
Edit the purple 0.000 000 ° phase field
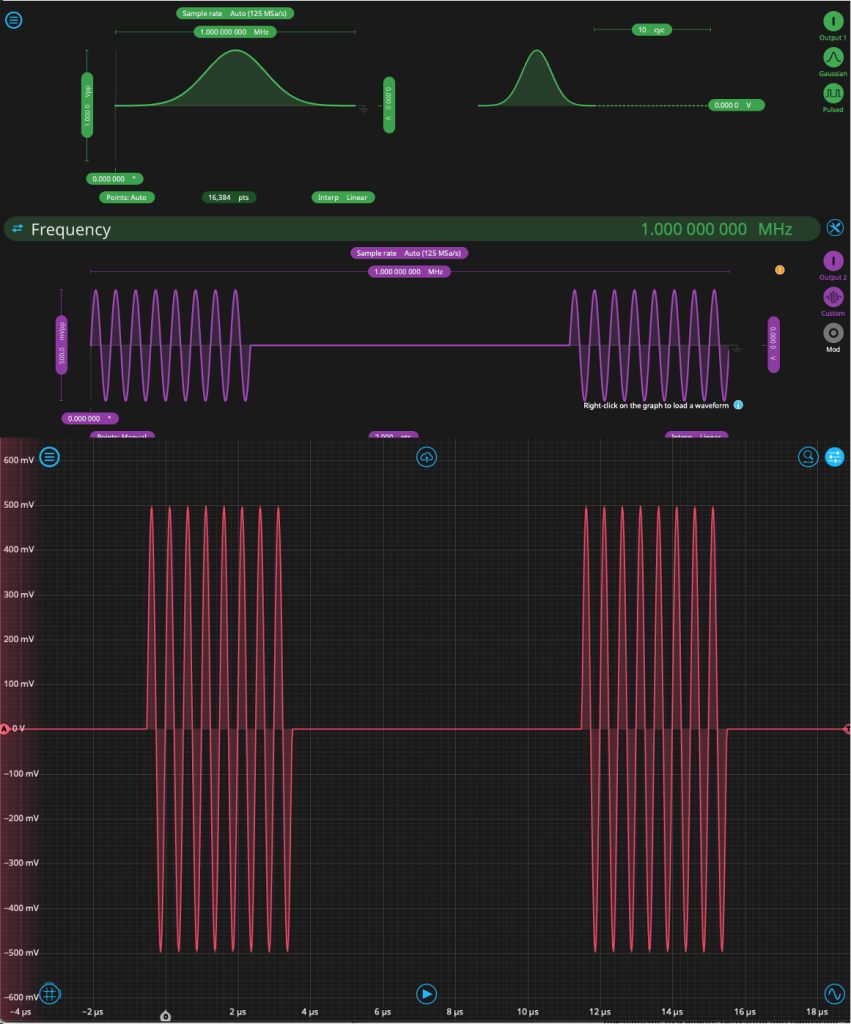coord(90,419)
